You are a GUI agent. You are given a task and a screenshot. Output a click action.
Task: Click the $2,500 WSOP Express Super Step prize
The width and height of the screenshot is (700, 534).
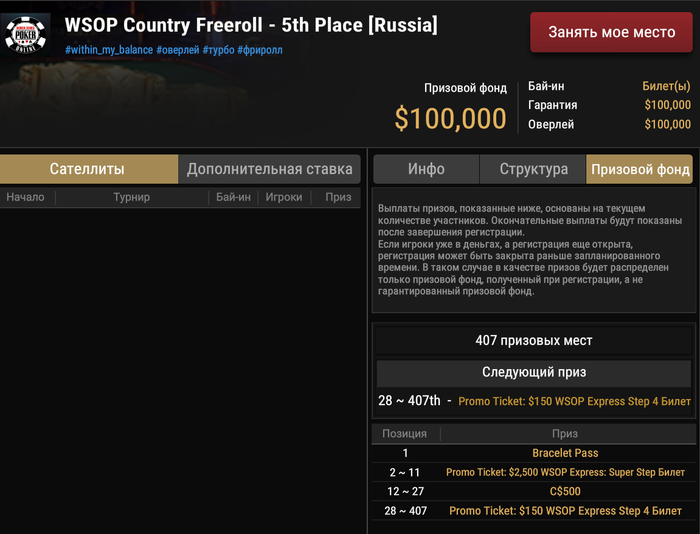565,472
